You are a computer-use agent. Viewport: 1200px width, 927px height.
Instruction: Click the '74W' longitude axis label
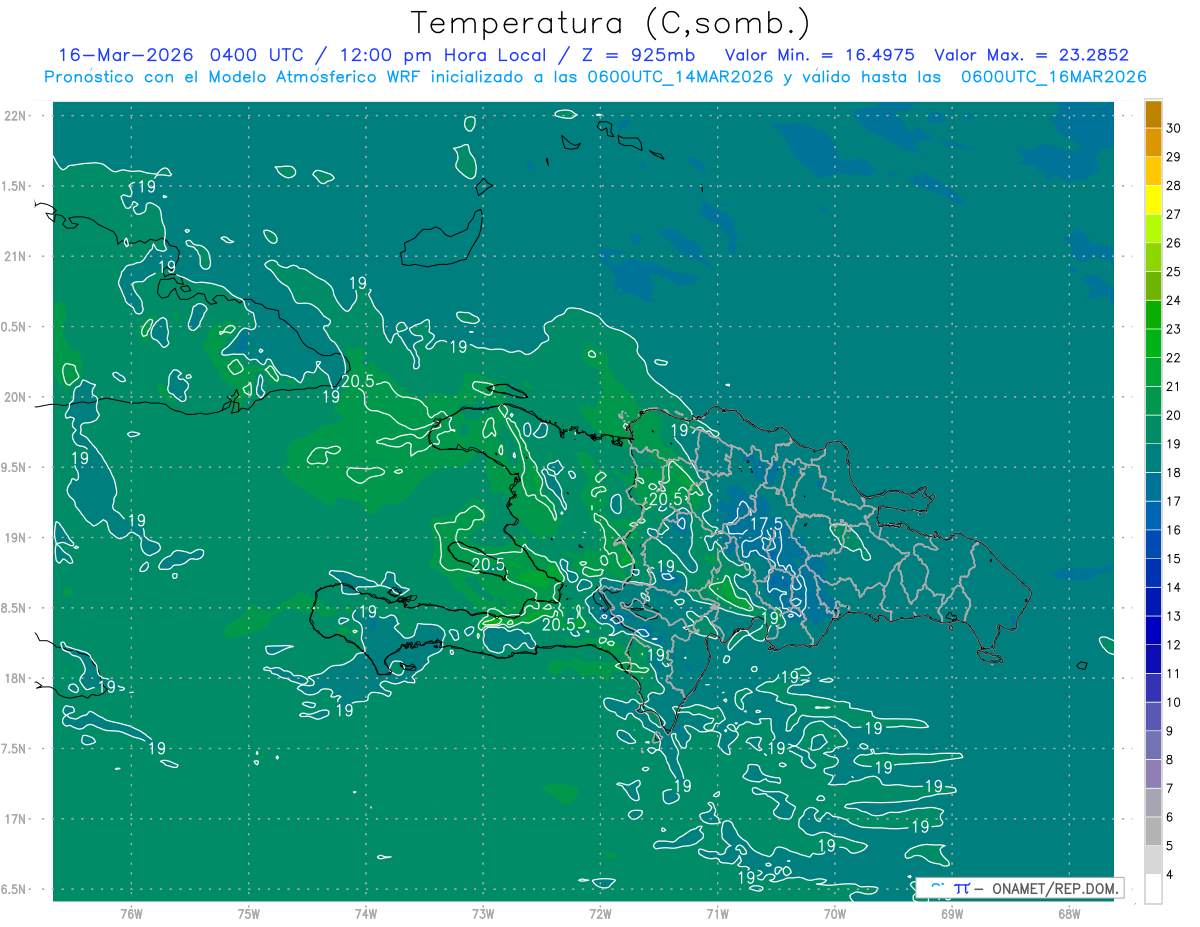(366, 914)
